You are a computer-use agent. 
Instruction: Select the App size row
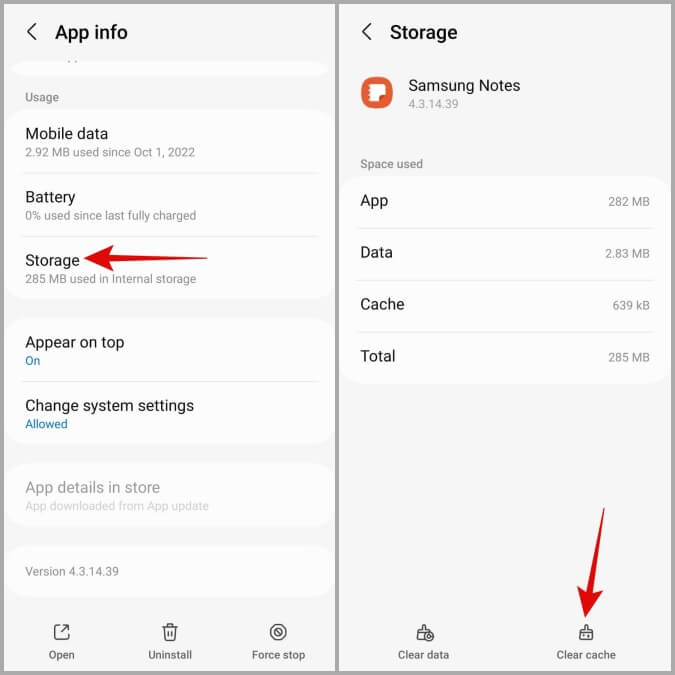click(x=505, y=201)
